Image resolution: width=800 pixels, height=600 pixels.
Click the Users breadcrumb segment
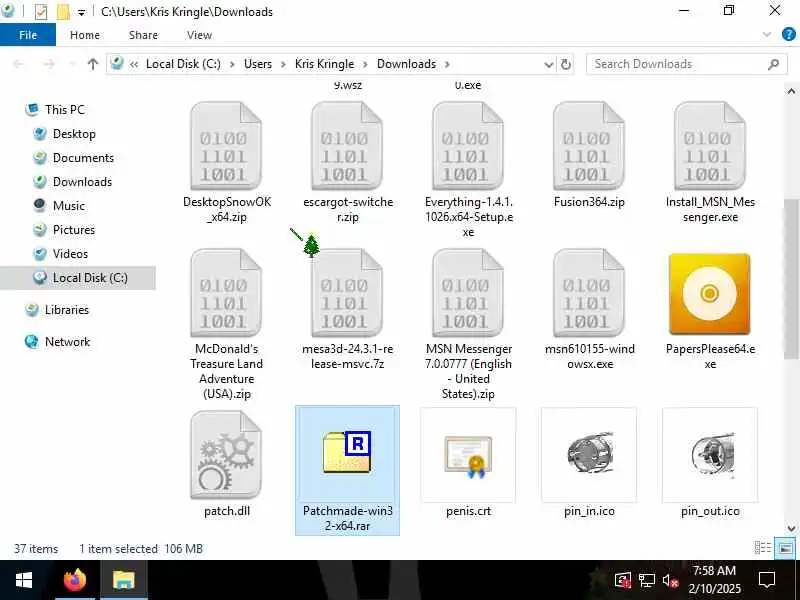(x=258, y=64)
